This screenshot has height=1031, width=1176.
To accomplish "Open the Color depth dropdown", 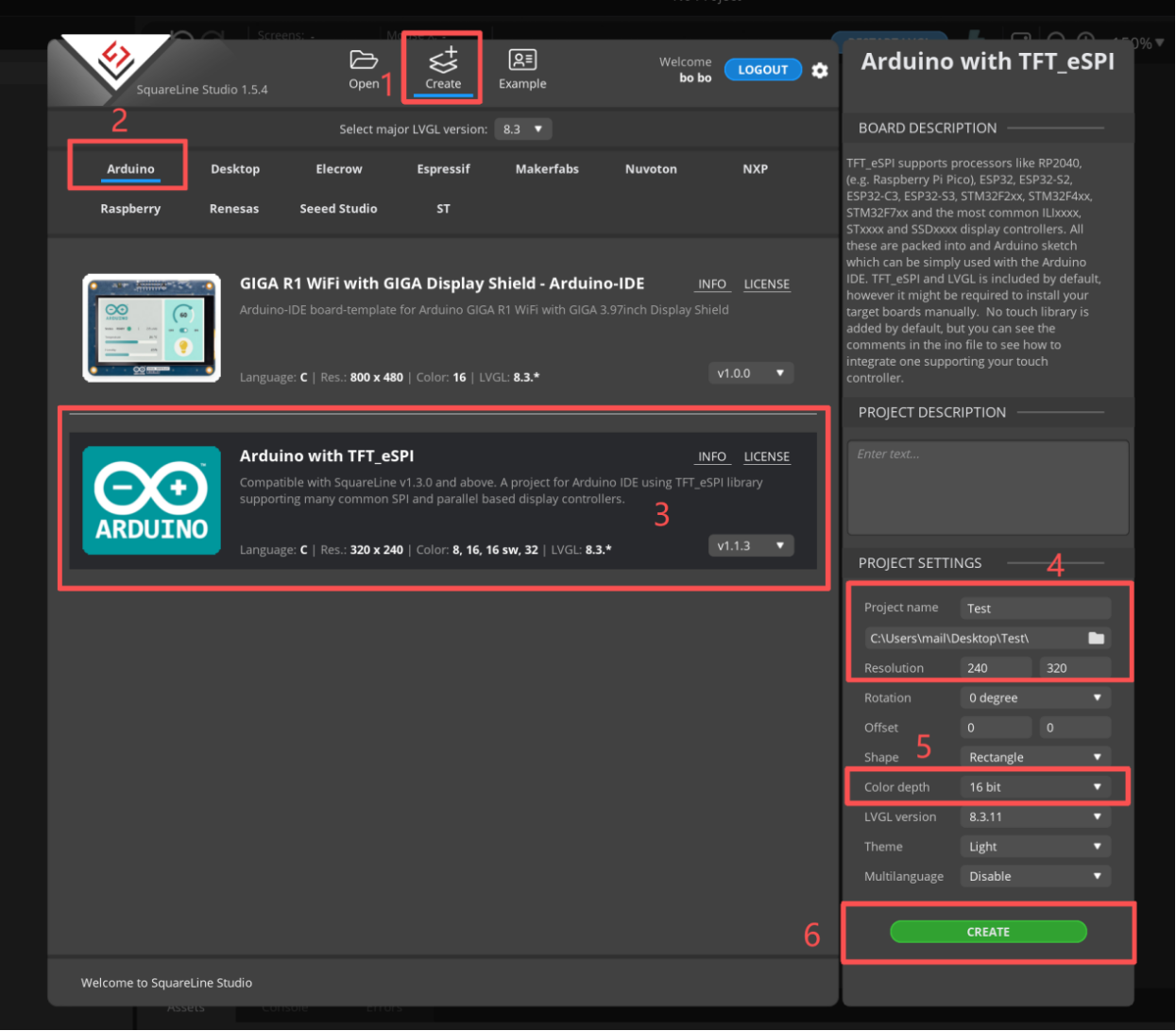I will click(1035, 787).
